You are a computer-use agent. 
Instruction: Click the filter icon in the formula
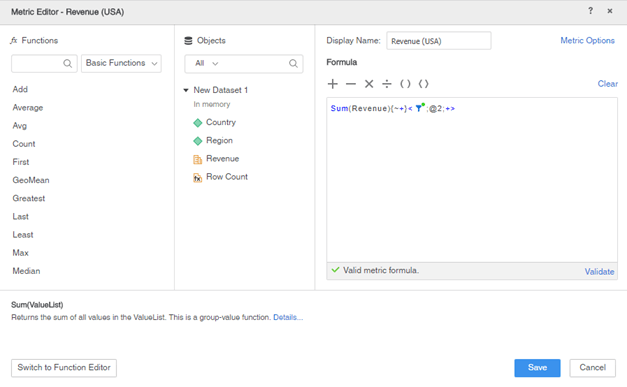(419, 108)
